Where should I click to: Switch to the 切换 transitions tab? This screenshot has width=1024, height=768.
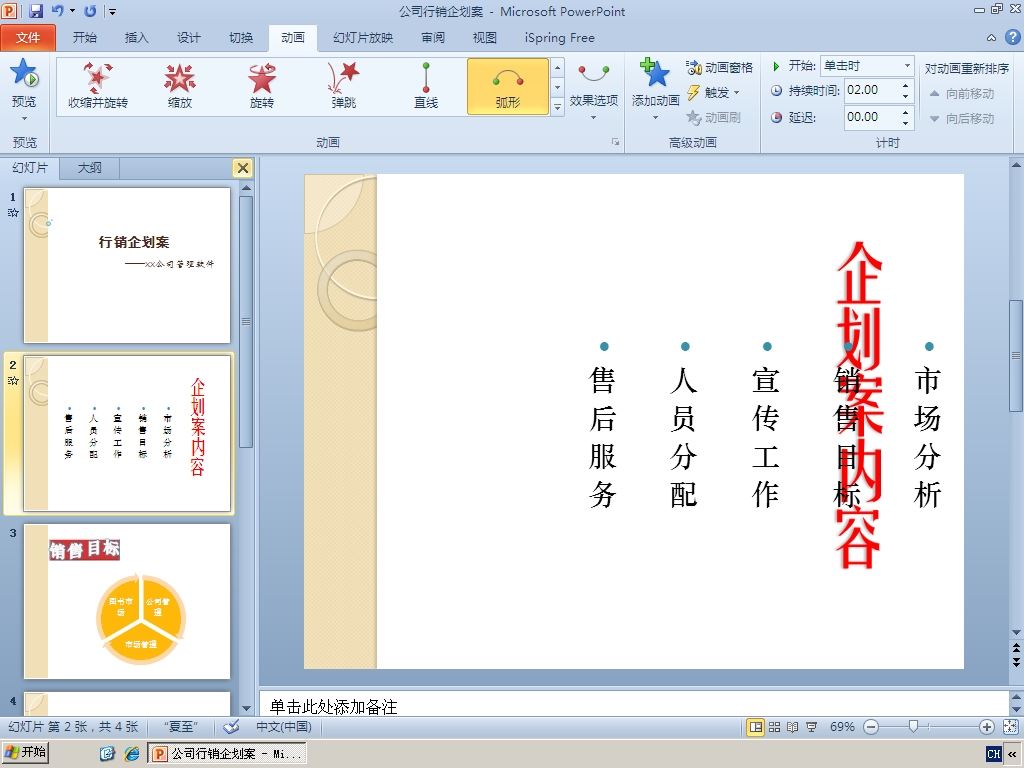[241, 38]
